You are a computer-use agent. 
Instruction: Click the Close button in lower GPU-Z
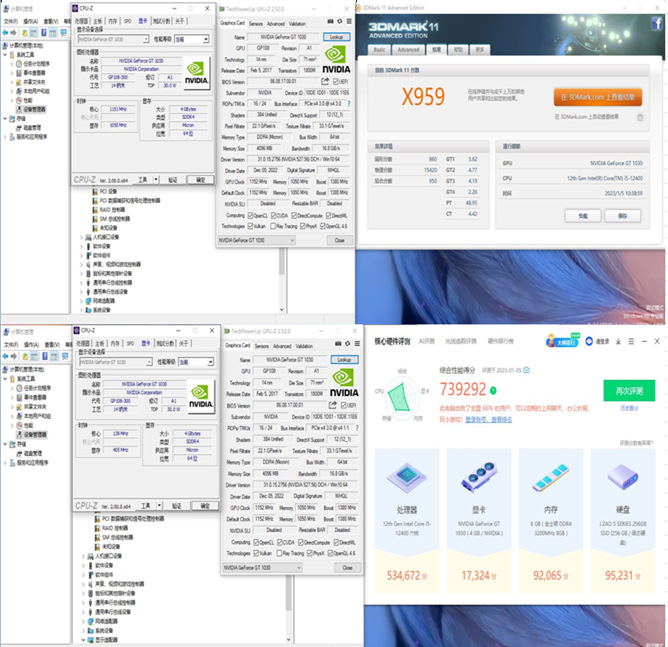pyautogui.click(x=348, y=567)
